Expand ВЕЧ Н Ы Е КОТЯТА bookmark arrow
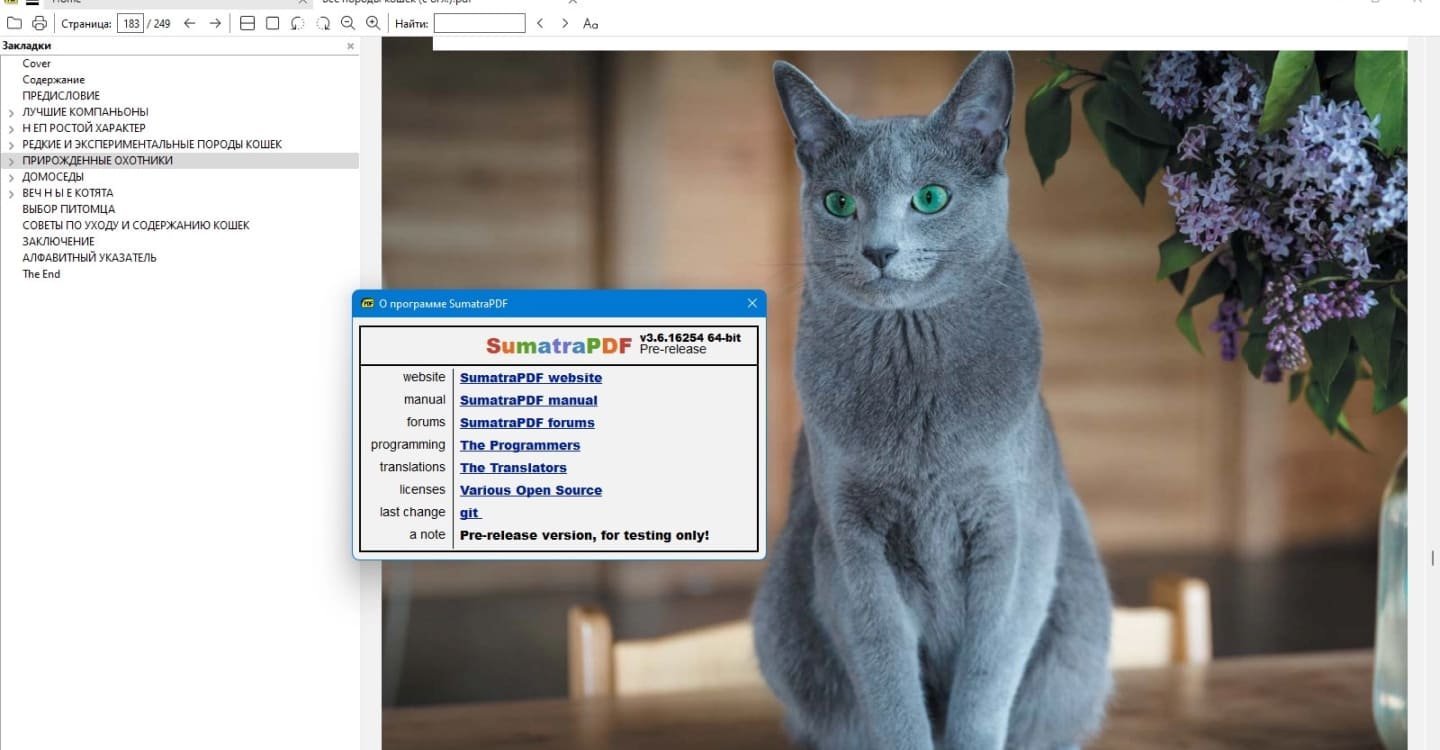The width and height of the screenshot is (1440, 750). click(x=11, y=194)
